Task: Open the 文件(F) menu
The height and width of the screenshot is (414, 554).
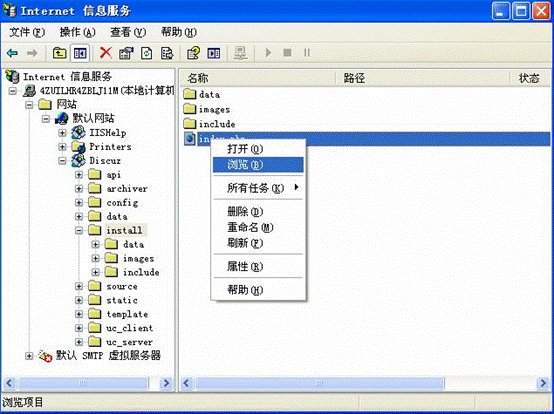Action: (x=27, y=32)
